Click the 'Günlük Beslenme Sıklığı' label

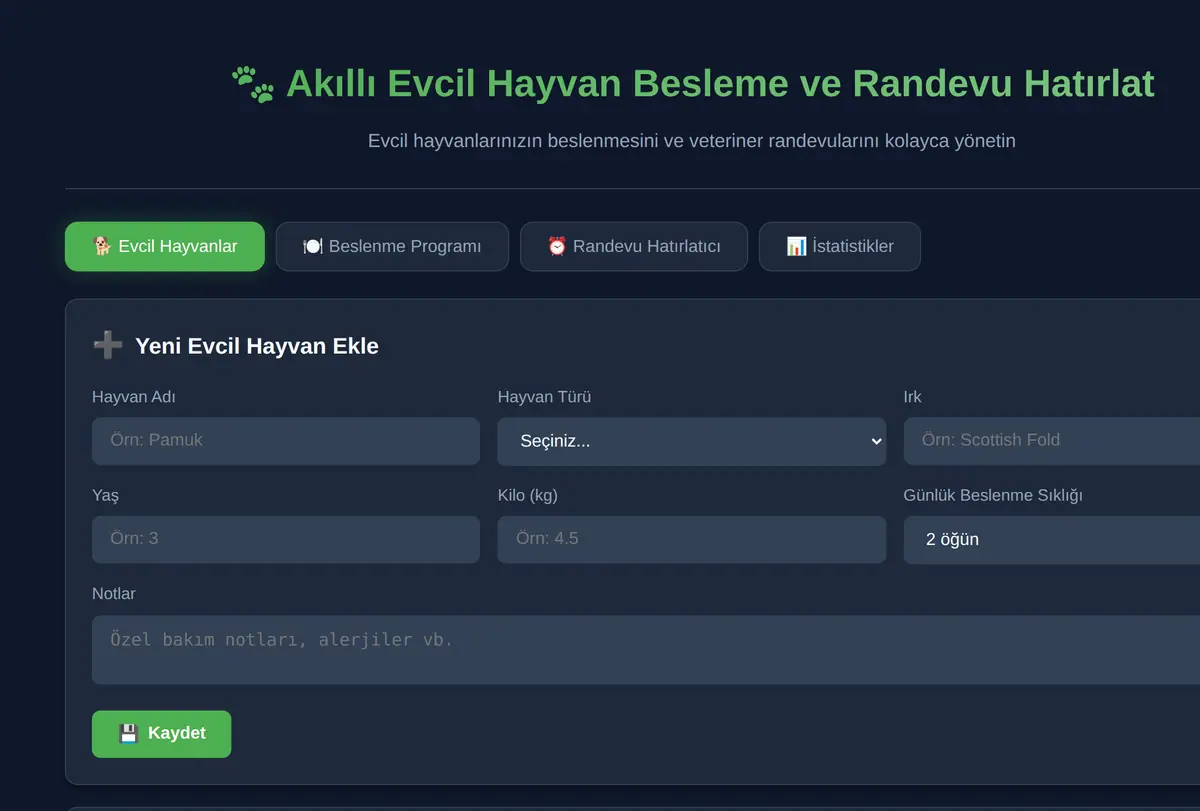click(993, 495)
